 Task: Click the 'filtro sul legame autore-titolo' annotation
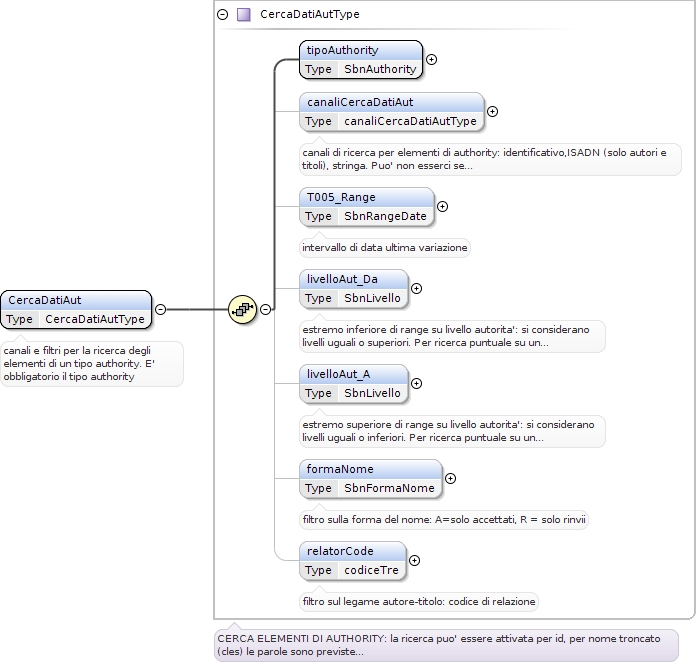[x=419, y=602]
